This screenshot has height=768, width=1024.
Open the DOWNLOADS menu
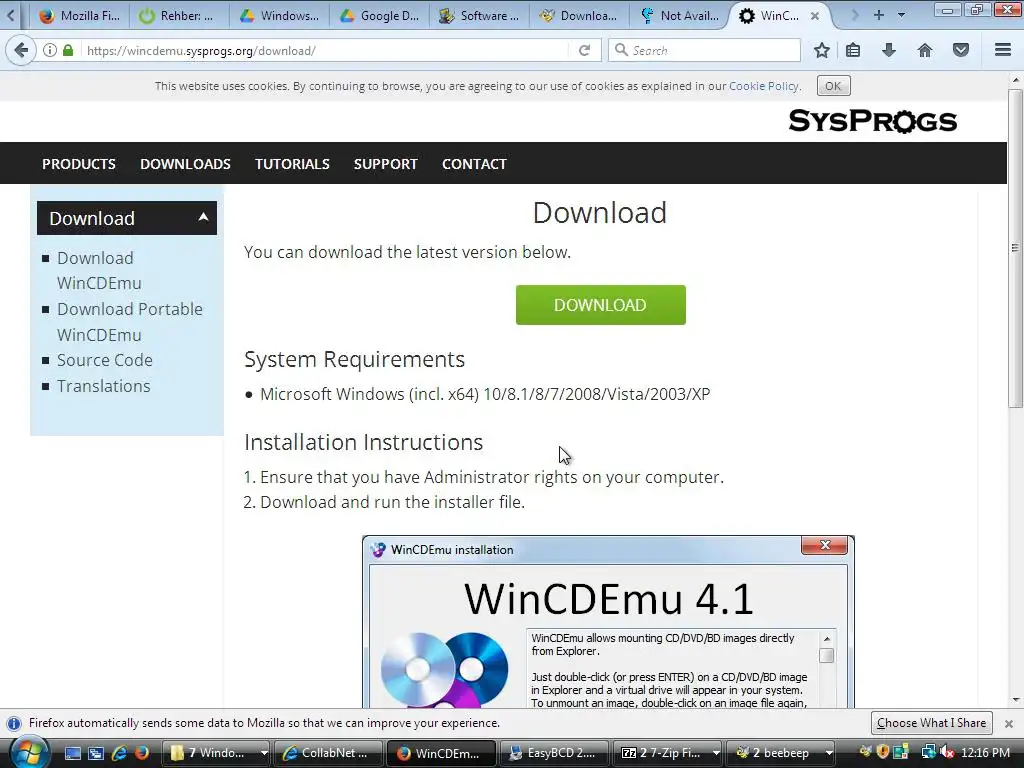[x=185, y=164]
